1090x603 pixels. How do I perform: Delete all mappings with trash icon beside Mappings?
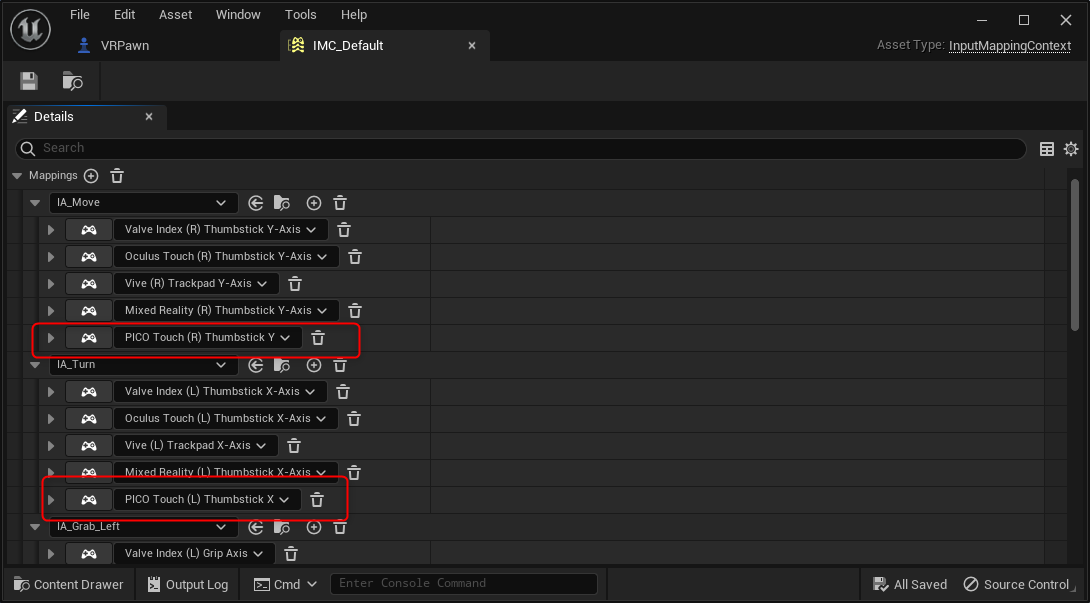point(117,176)
